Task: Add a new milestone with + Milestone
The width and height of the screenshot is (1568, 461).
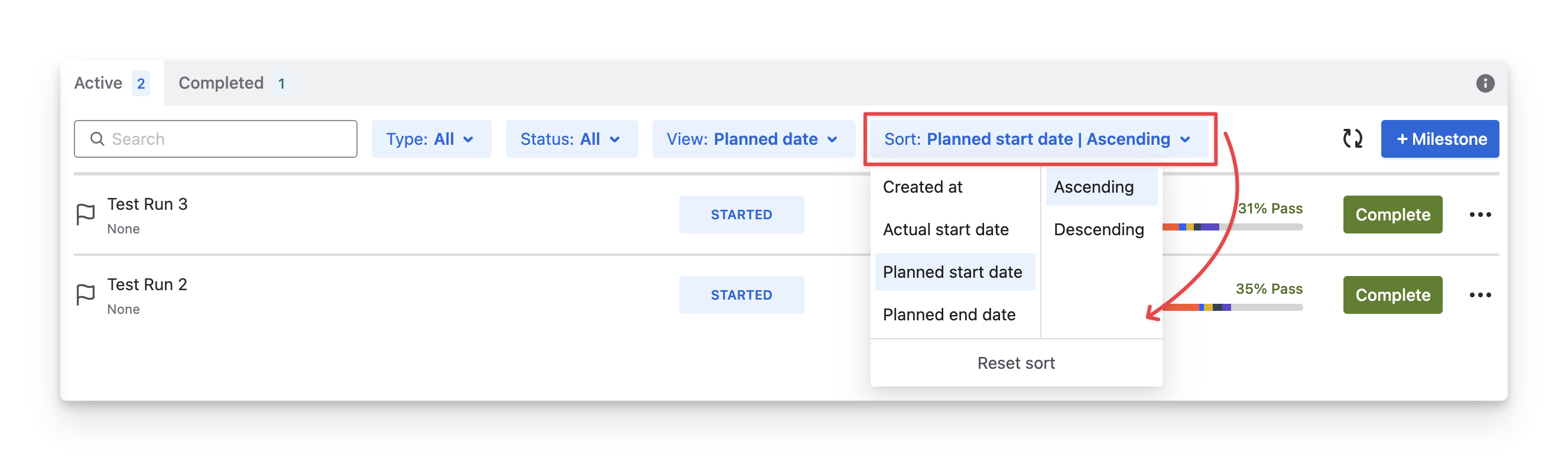Action: click(1440, 139)
